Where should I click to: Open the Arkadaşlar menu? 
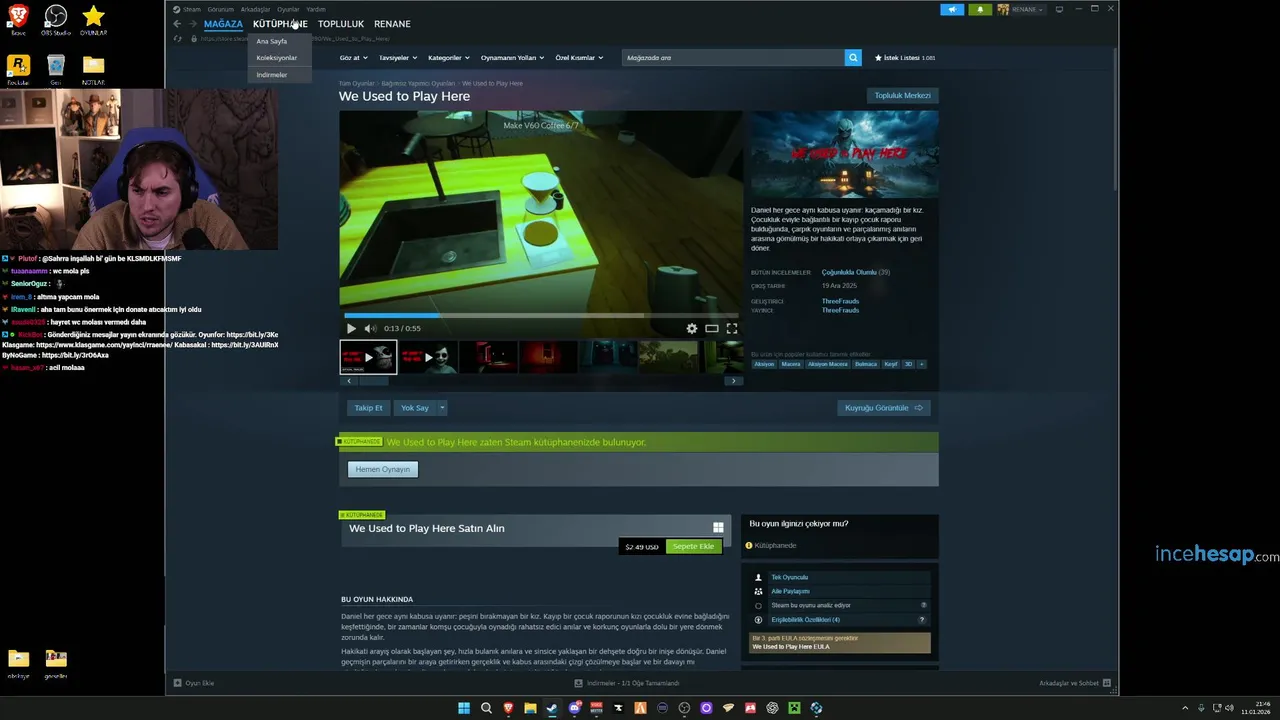click(x=255, y=9)
